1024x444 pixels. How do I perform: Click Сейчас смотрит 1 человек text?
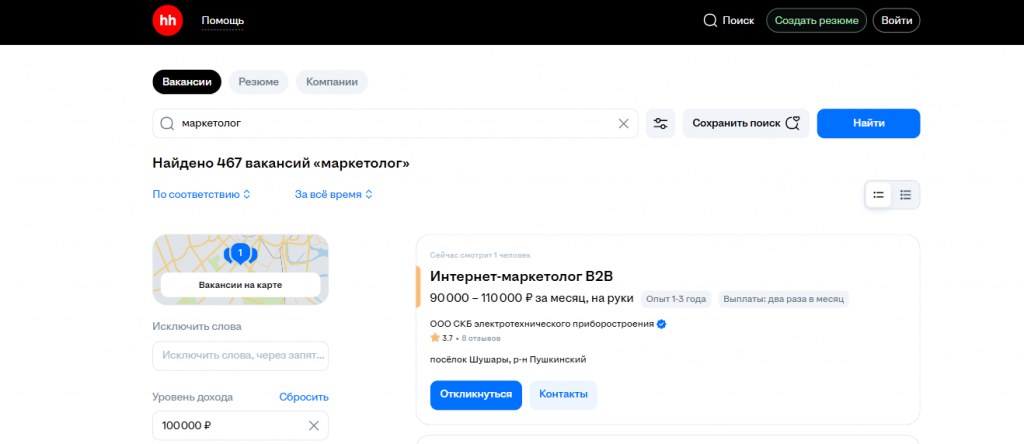(x=480, y=255)
